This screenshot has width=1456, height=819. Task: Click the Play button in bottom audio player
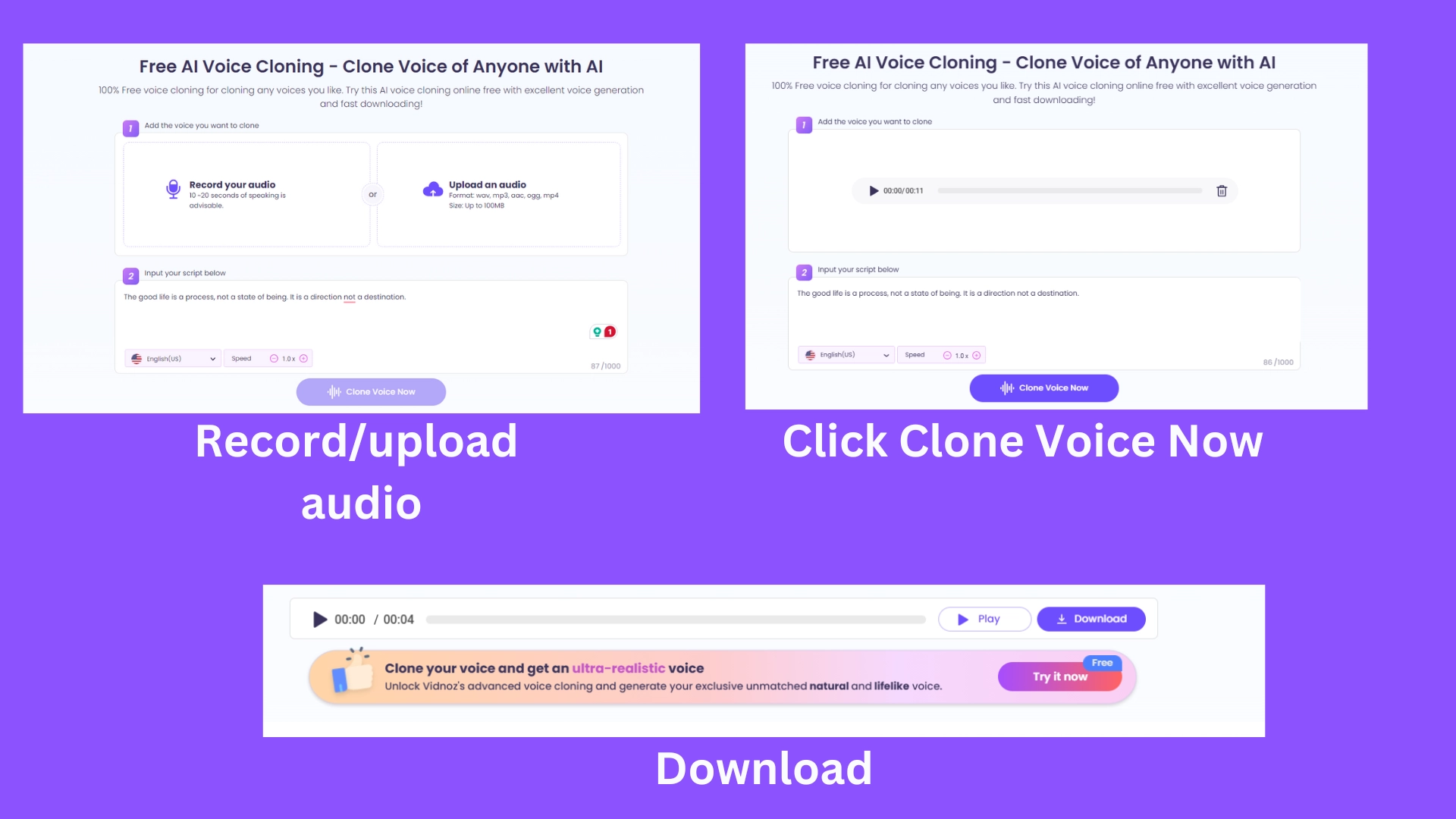tap(986, 618)
